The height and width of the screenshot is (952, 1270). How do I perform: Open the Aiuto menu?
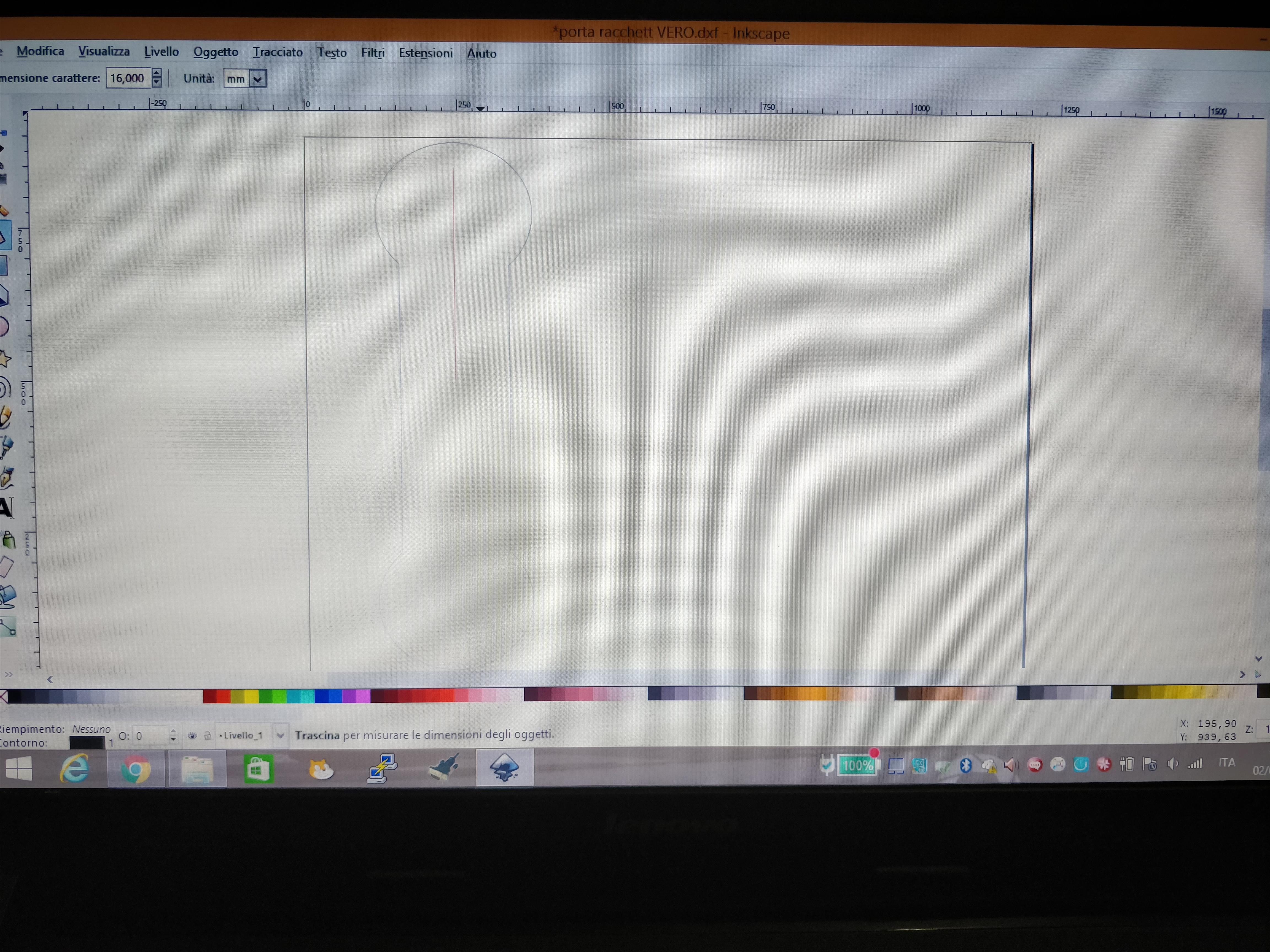(x=481, y=53)
